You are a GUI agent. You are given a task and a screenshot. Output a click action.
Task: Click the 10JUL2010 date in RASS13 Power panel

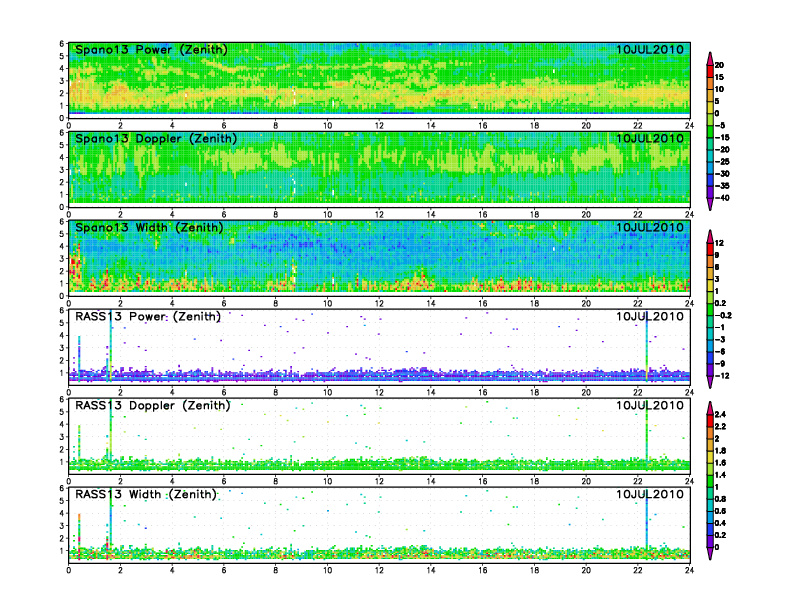click(x=650, y=317)
